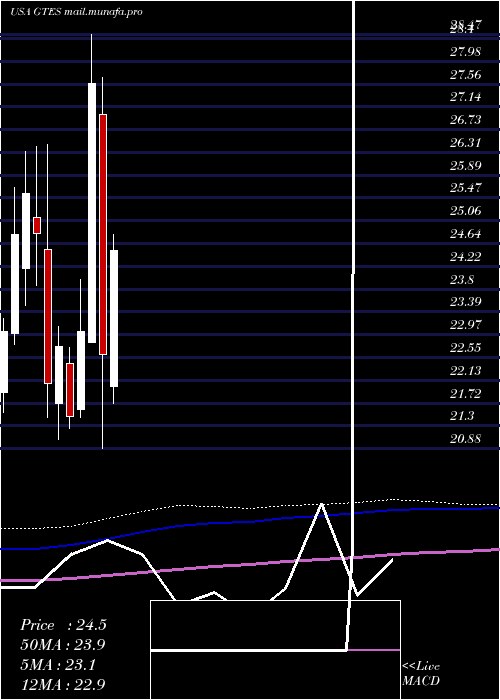Click the 26.73 price axis label
Image resolution: width=500 pixels, height=700 pixels.
[x=465, y=120]
